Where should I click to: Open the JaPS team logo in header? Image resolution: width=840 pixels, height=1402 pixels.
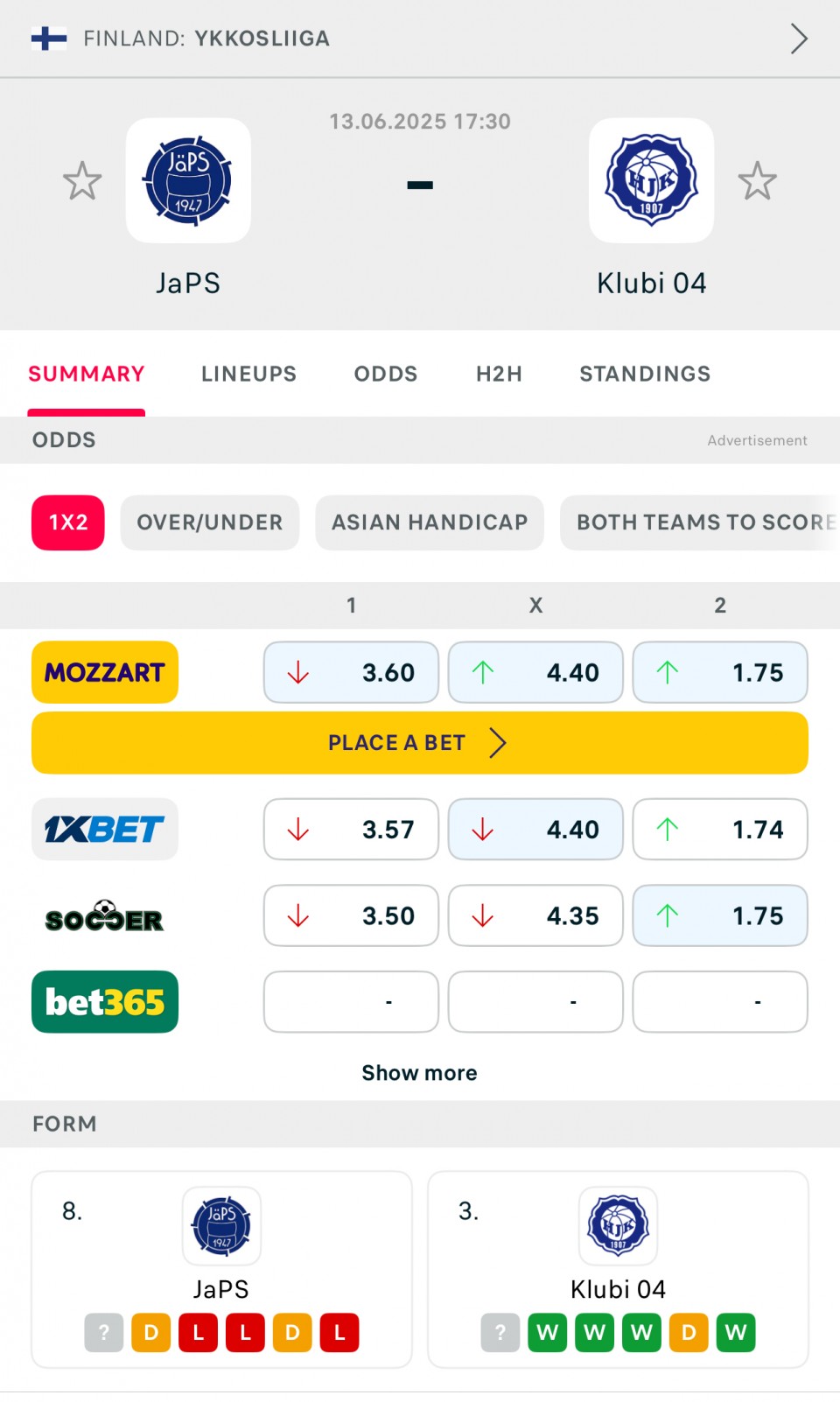coord(188,180)
